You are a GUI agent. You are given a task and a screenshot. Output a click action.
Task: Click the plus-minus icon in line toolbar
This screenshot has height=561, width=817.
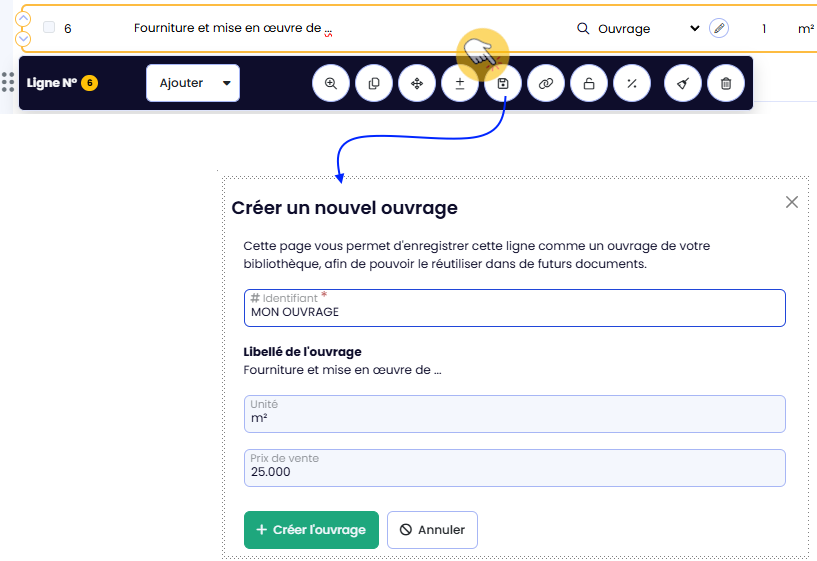[460, 84]
